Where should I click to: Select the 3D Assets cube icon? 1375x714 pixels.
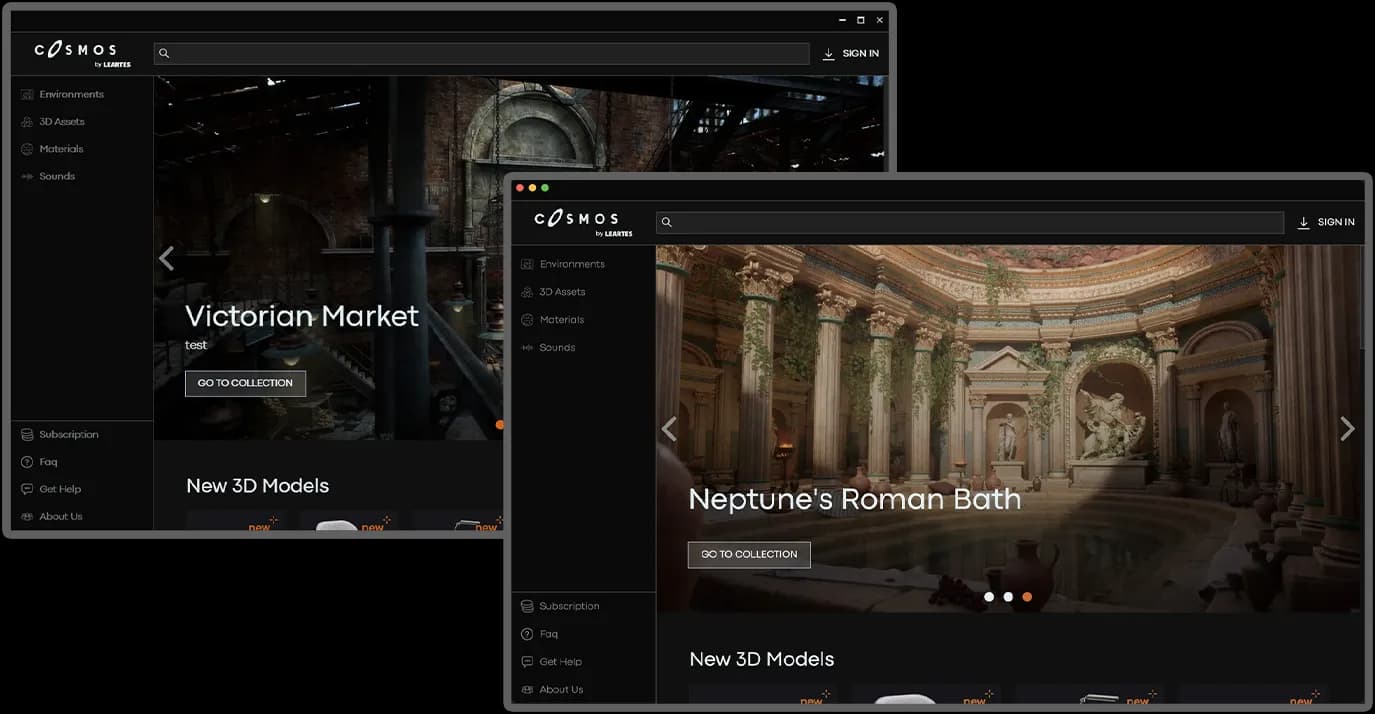coord(527,292)
